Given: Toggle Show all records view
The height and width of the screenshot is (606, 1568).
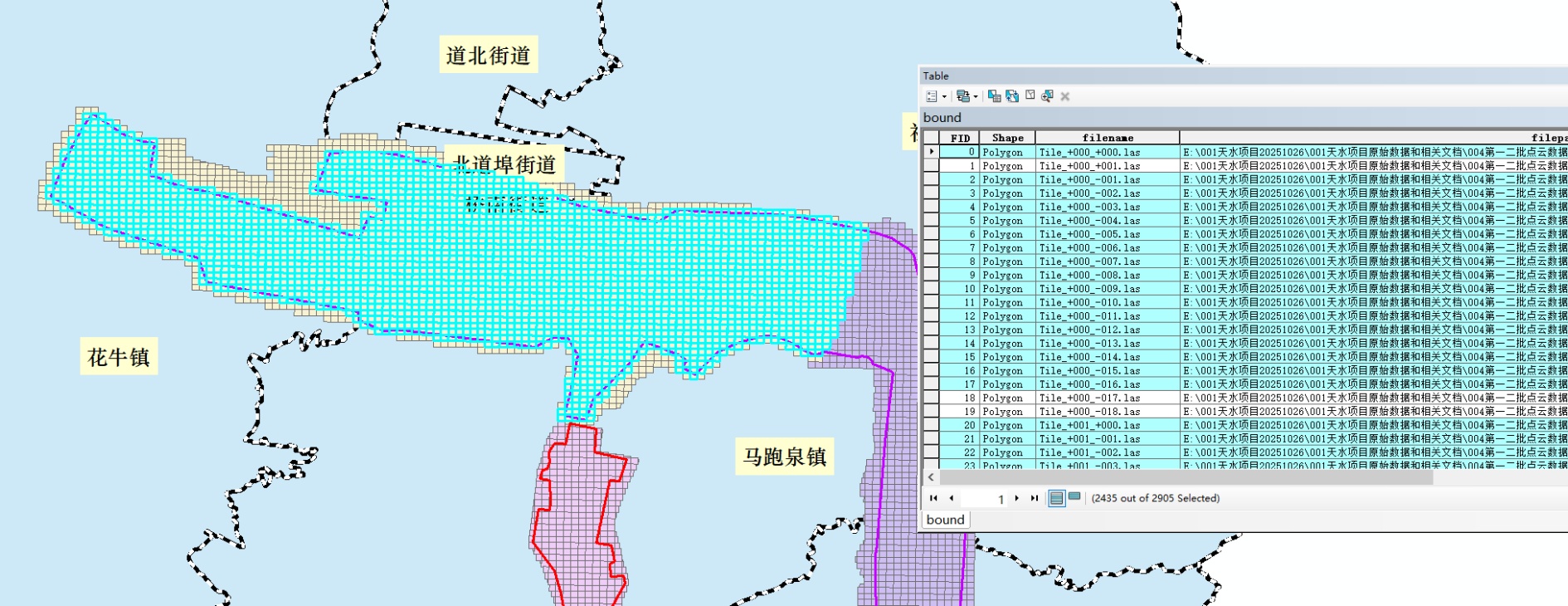Looking at the screenshot, I should (x=1056, y=498).
